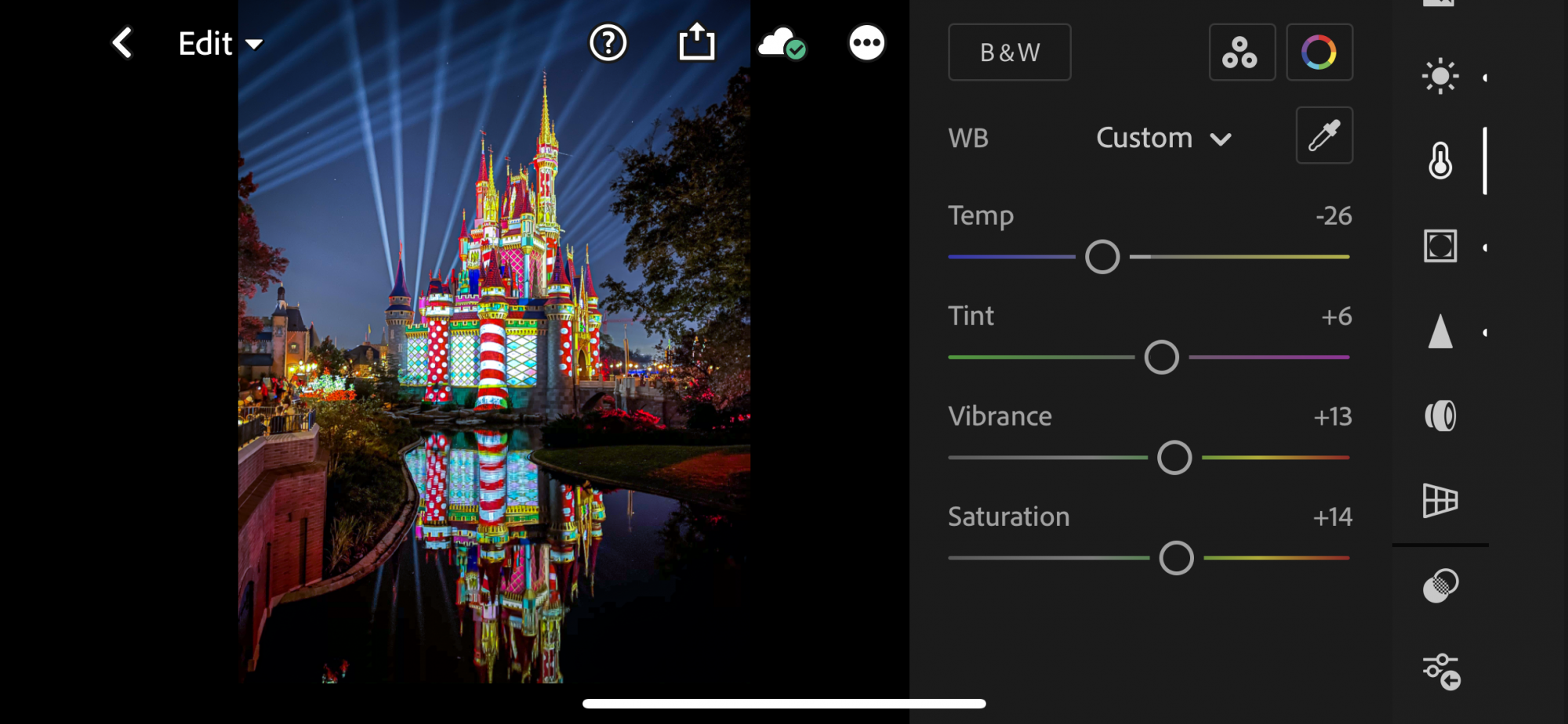Tap the Vibrance value +13
The height and width of the screenshot is (724, 1568).
point(1333,416)
